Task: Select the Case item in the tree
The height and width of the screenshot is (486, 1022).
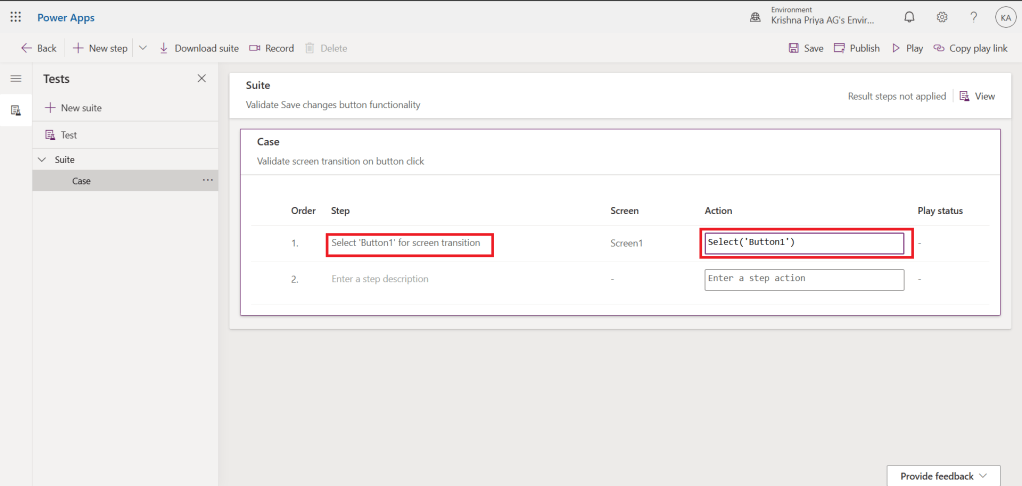Action: (x=82, y=181)
